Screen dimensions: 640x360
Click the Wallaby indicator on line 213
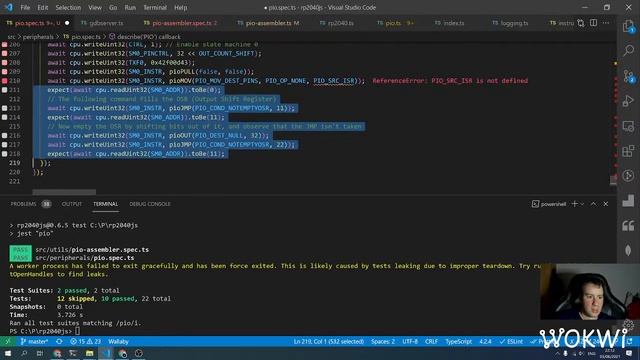4,108
